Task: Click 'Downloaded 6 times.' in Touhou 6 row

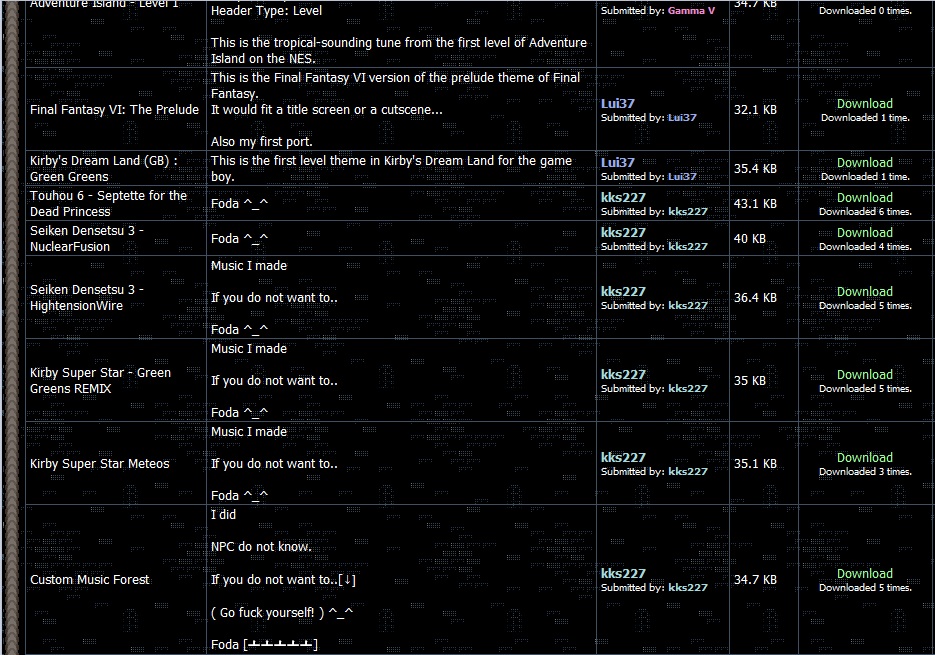Action: (865, 212)
